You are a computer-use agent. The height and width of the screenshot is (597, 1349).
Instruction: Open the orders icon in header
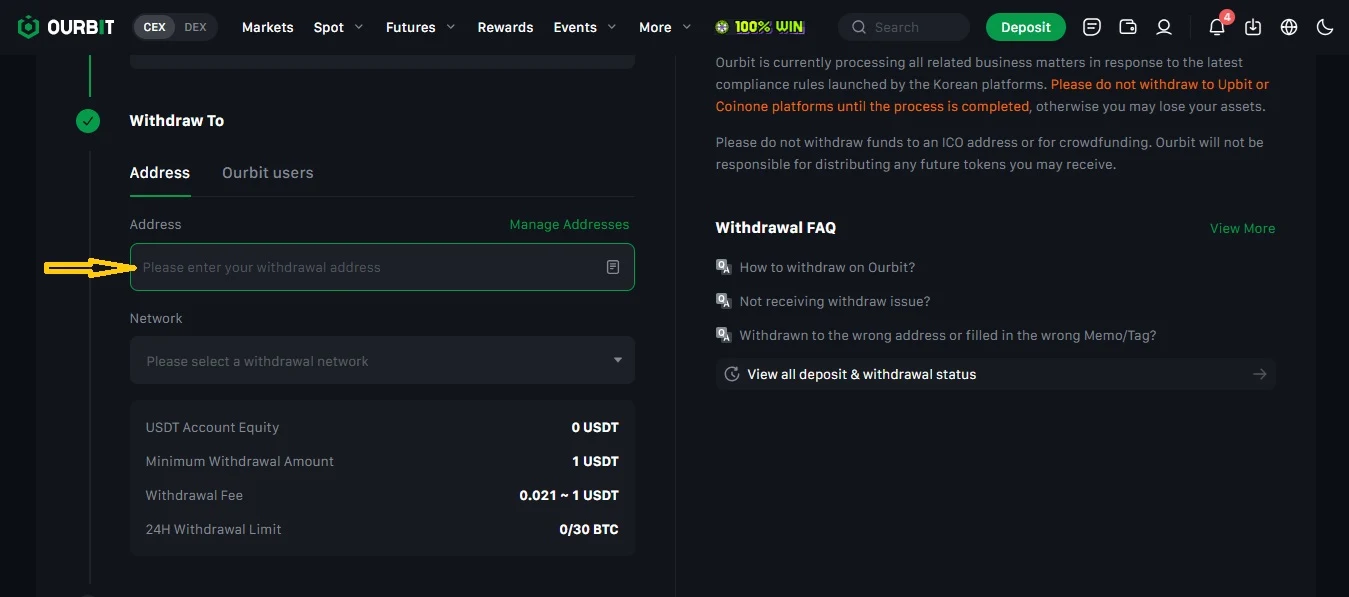tap(1092, 27)
